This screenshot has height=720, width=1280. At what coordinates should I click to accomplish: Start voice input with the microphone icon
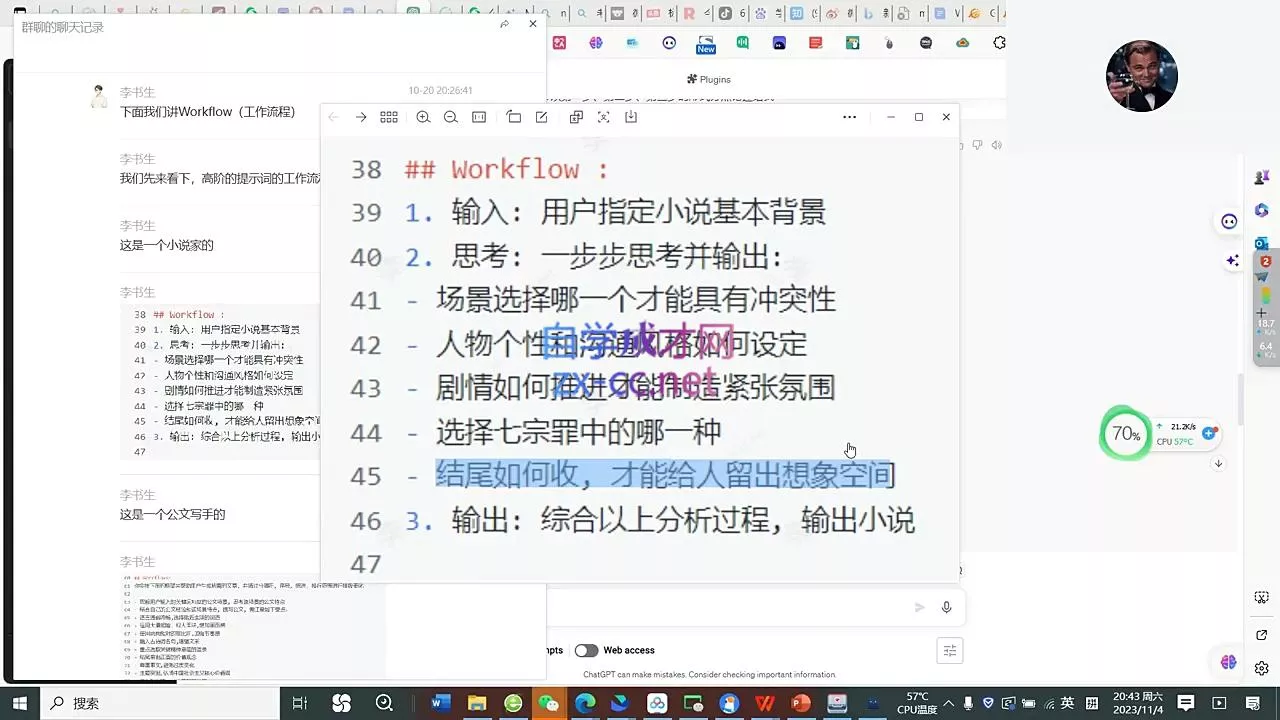[946, 607]
